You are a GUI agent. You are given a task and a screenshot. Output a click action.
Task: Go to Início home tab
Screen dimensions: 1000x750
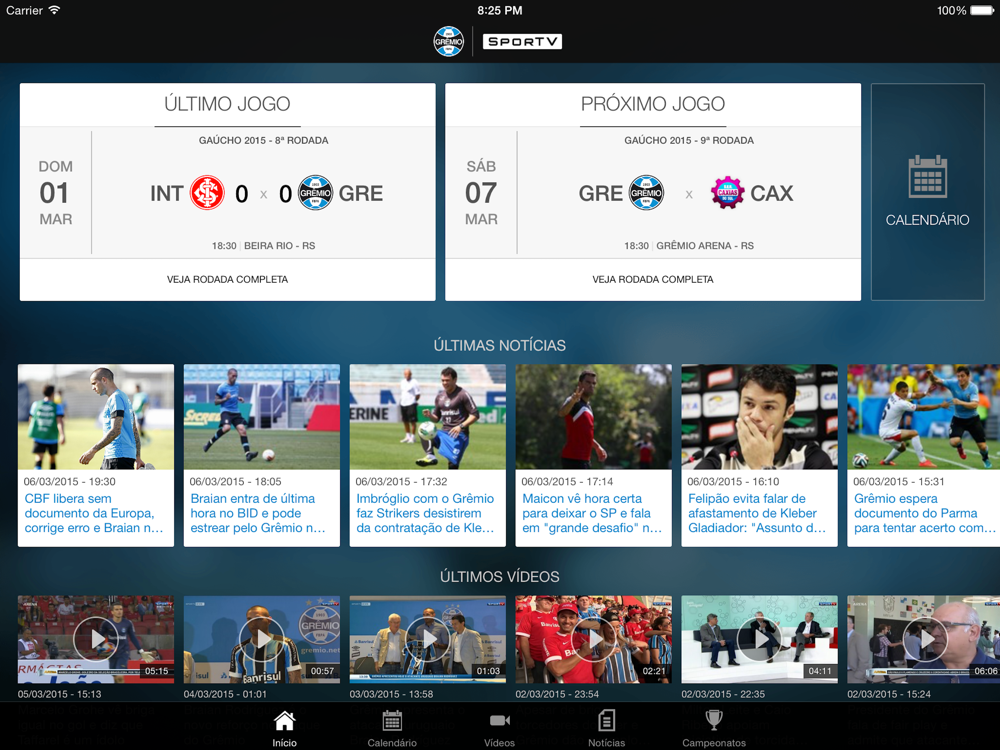click(284, 728)
